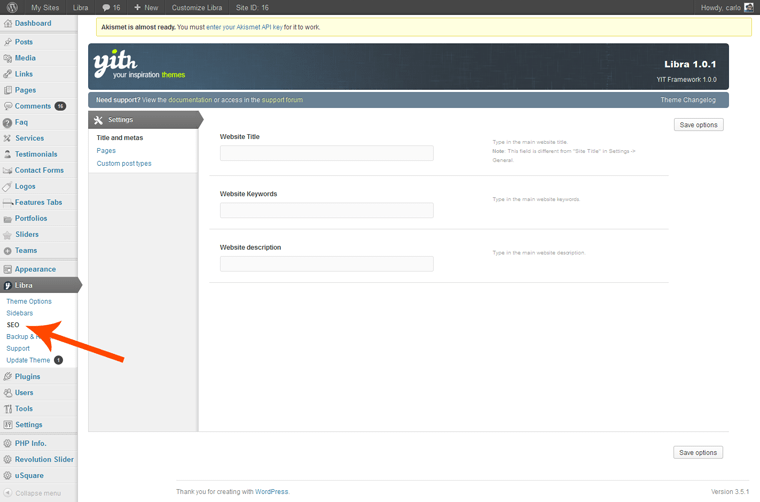Click the Sliders star icon
The image size is (760, 502).
(7, 235)
